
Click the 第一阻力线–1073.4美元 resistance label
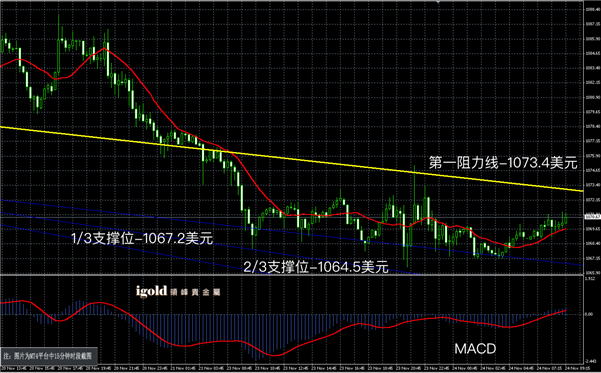(503, 163)
